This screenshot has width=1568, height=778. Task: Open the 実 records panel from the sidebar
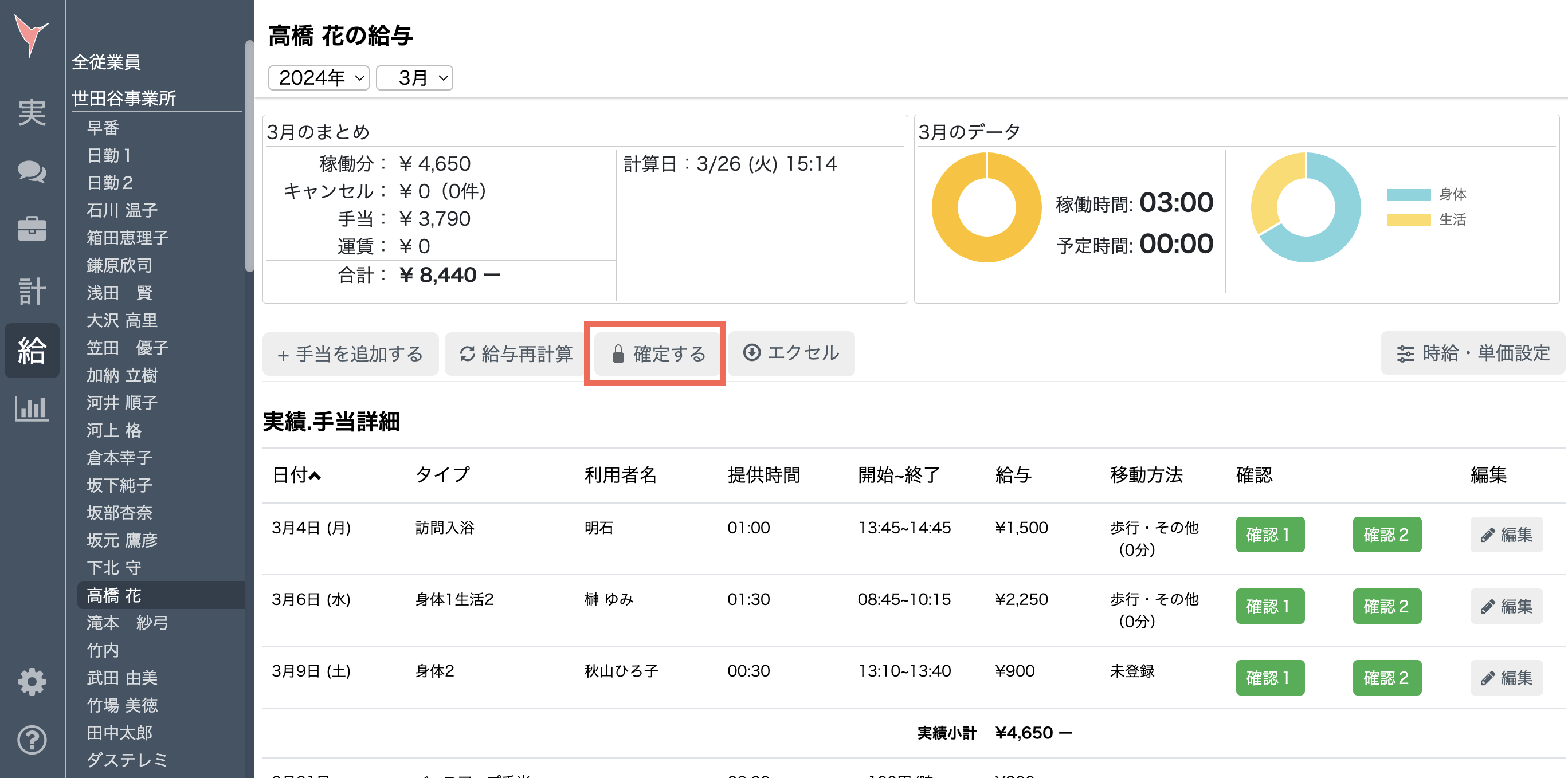[x=32, y=112]
